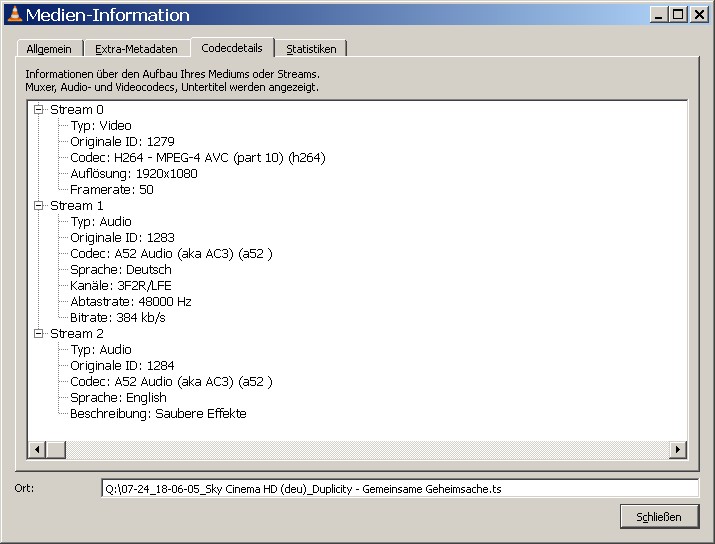This screenshot has height=544, width=715.
Task: Select 'Abtastrate: 48000 Hz' row
Action: point(131,302)
